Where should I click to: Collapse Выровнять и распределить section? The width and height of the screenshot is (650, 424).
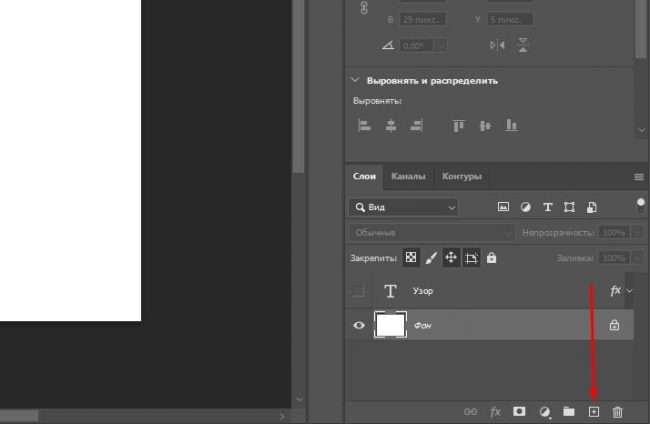tap(355, 80)
